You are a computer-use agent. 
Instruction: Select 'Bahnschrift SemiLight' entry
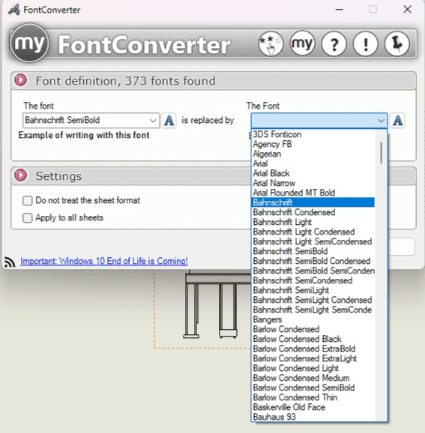coord(313,290)
